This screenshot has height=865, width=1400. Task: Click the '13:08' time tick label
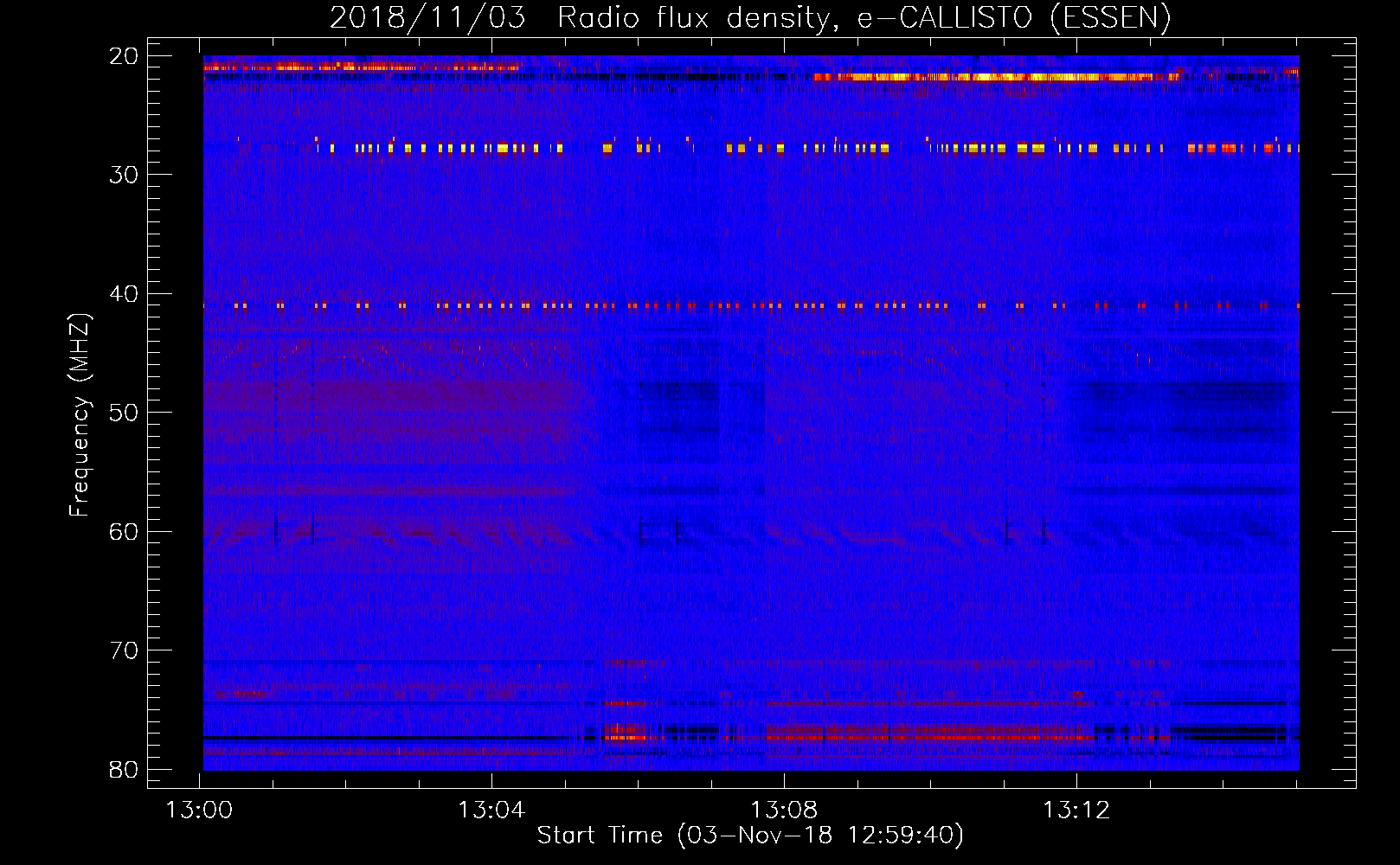pyautogui.click(x=784, y=811)
